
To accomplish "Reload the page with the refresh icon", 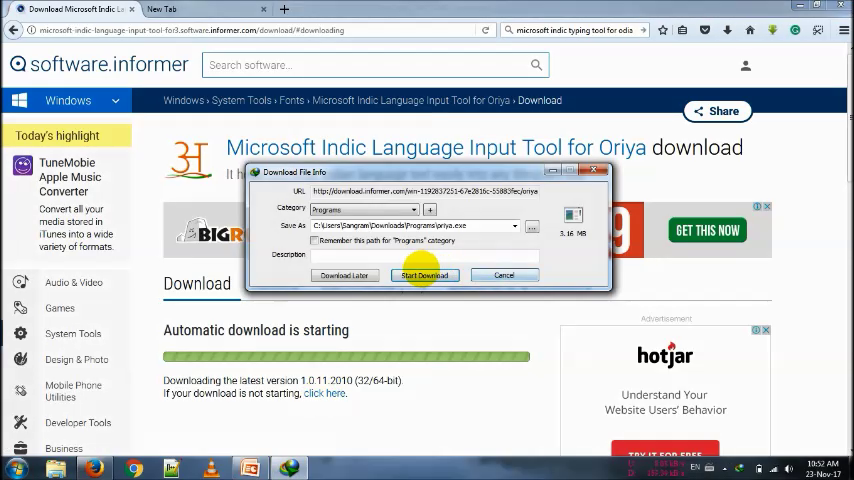I will pos(485,31).
